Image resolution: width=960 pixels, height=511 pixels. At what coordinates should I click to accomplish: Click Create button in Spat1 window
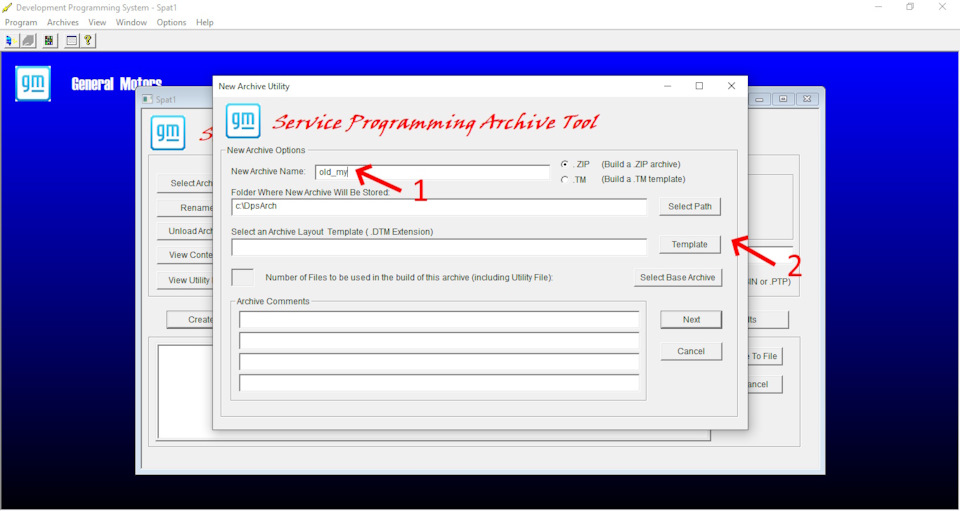190,319
